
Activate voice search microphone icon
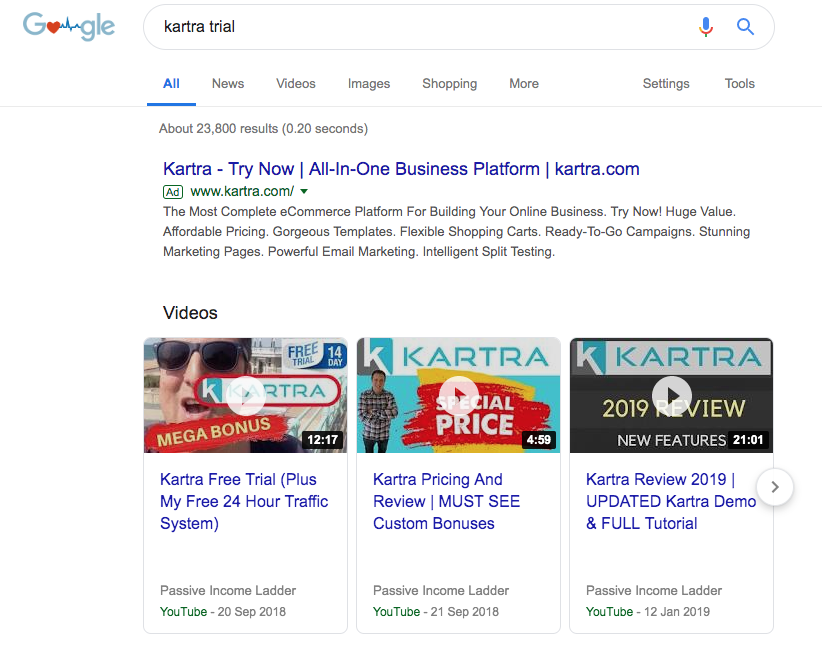coord(706,27)
